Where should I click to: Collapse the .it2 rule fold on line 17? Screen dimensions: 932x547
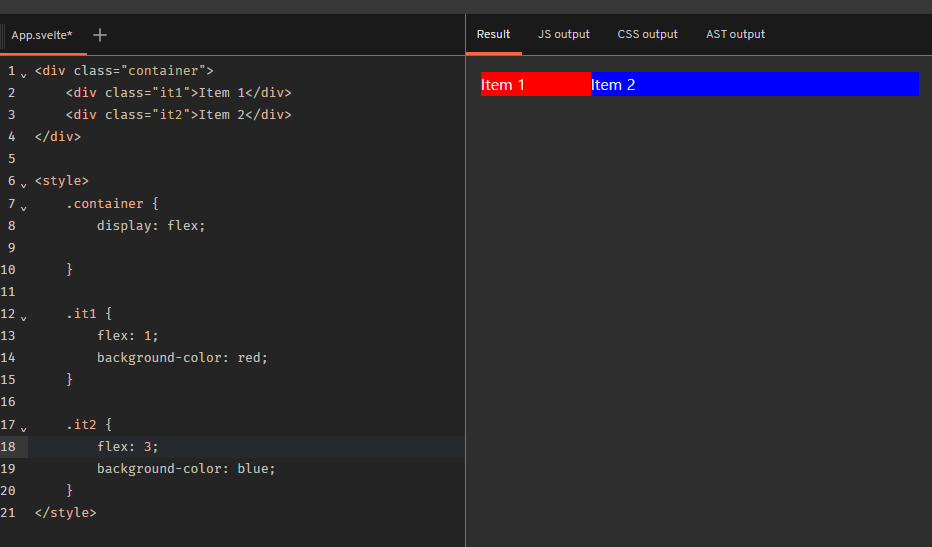tap(24, 428)
